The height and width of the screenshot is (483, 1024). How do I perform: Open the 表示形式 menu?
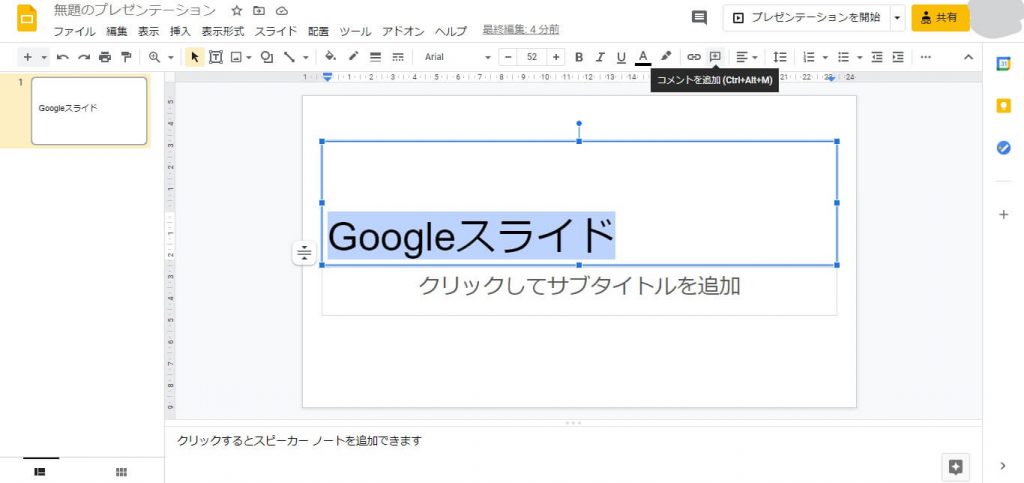[223, 31]
